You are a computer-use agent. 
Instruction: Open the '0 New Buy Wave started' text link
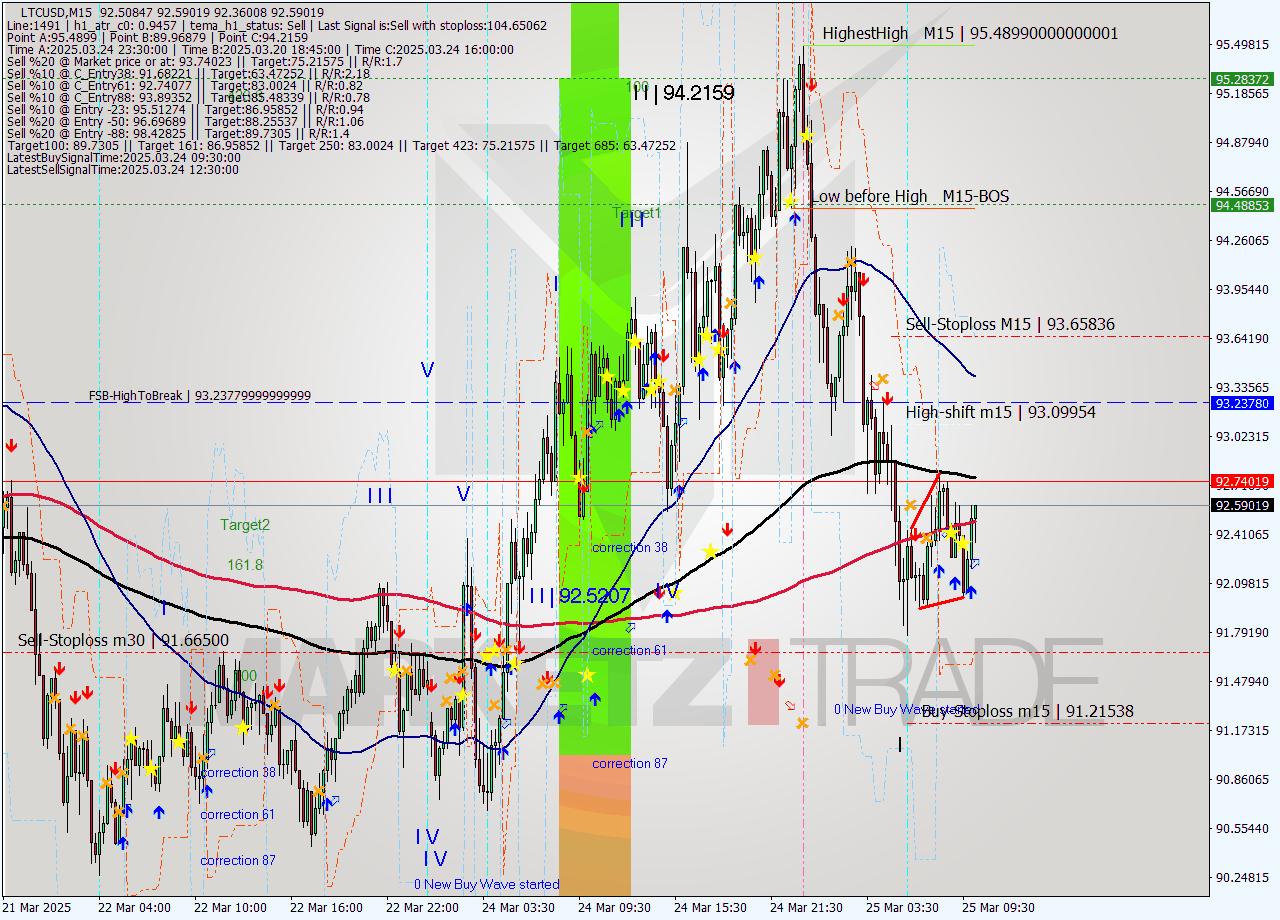(486, 884)
